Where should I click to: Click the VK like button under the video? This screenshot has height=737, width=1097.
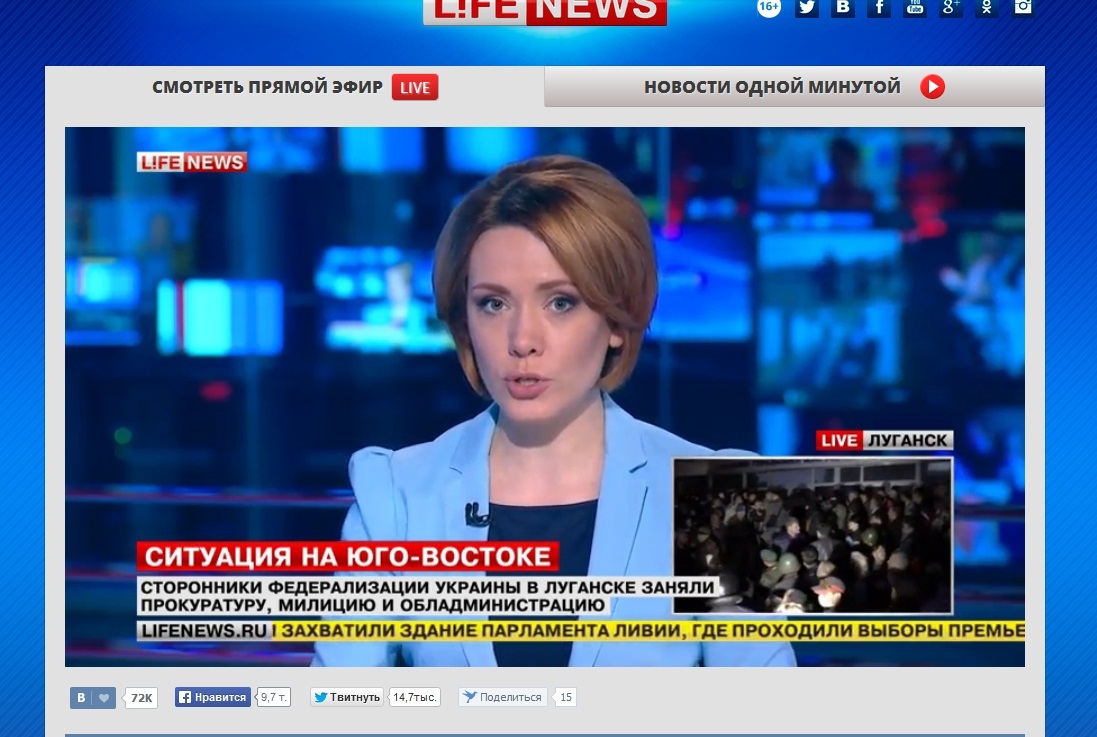coord(92,698)
